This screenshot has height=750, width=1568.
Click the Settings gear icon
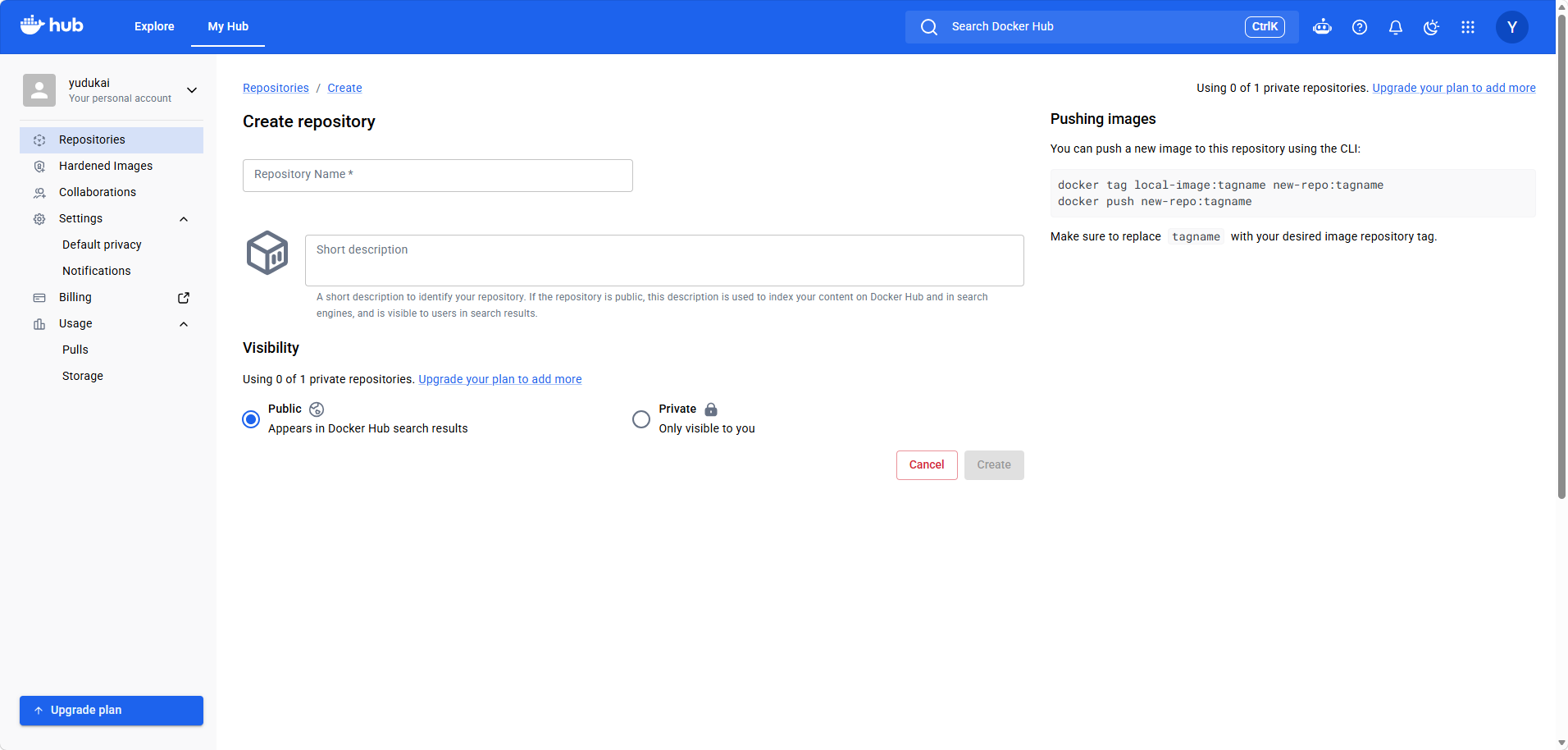click(39, 219)
